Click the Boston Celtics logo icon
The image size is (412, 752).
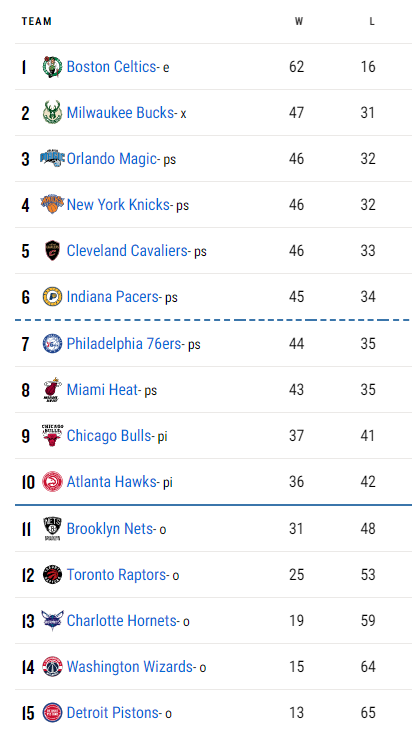tap(52, 67)
